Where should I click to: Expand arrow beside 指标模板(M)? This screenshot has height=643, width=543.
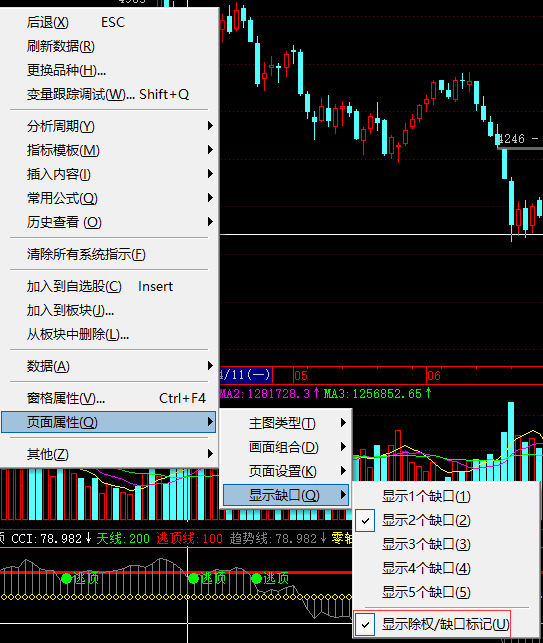click(x=210, y=150)
